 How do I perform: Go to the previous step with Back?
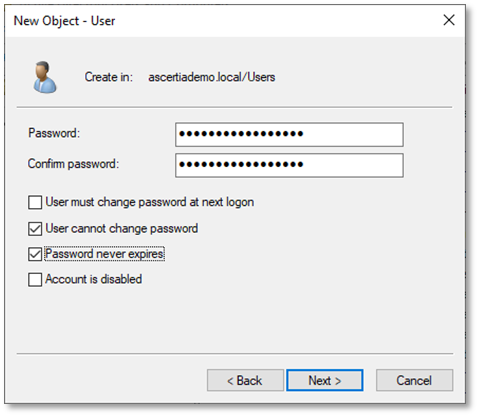[245, 380]
